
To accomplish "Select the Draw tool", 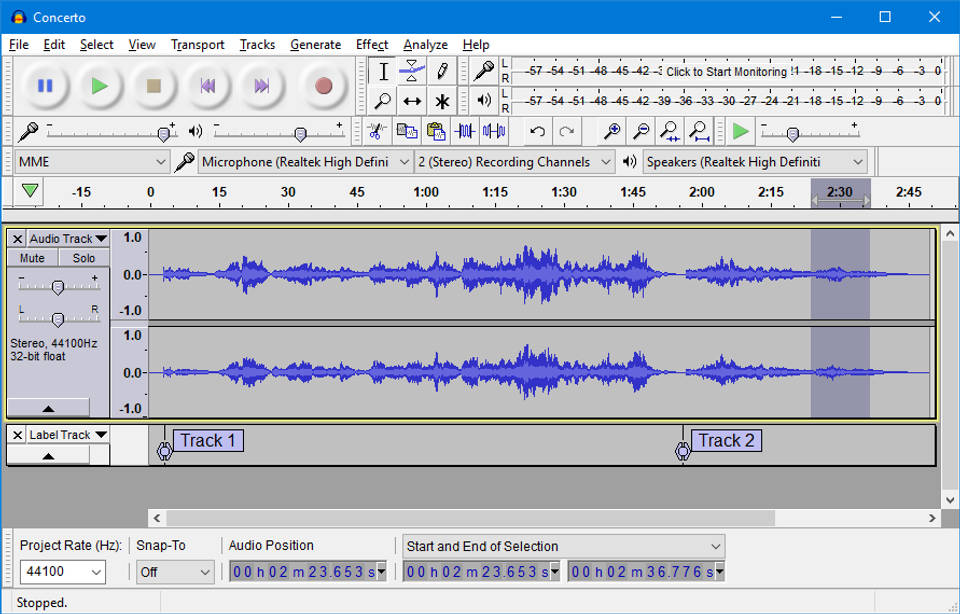I will 441,72.
